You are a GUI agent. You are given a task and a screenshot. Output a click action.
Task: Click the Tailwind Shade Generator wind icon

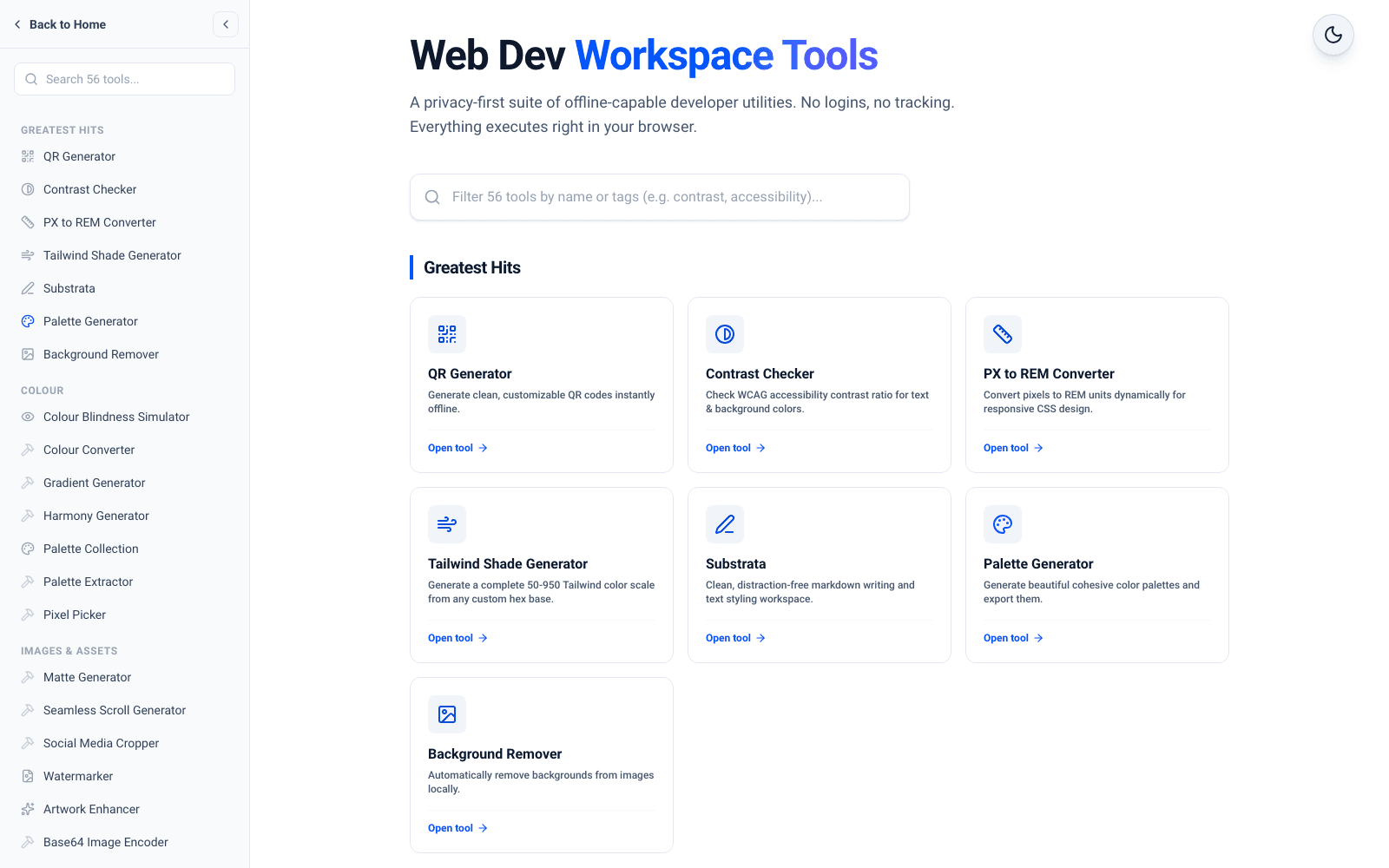(447, 524)
